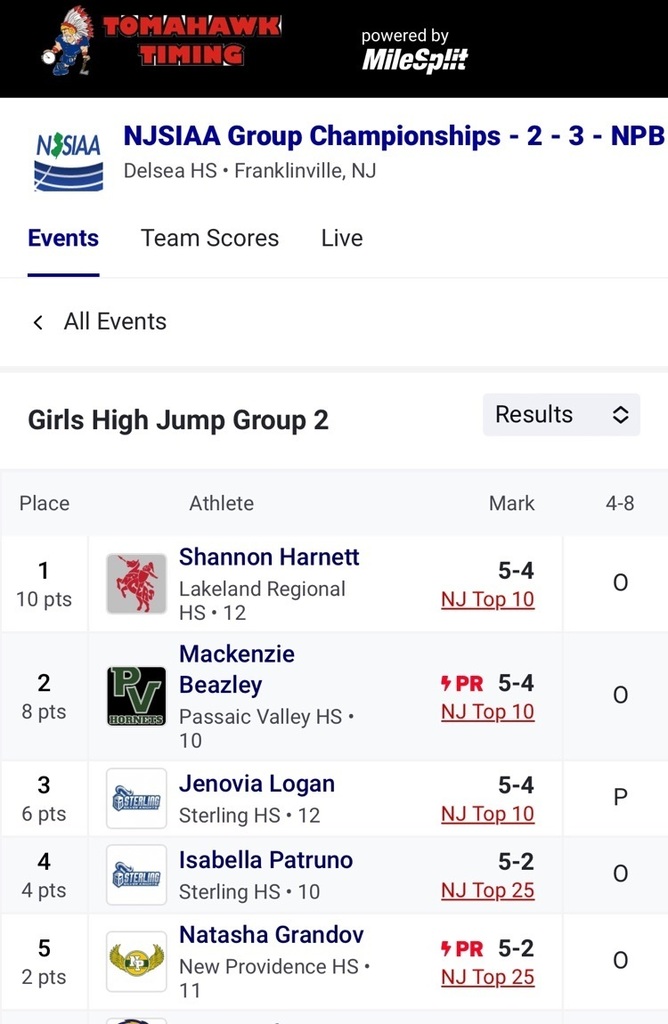Open Lakeland Regional HS team logo

click(136, 583)
